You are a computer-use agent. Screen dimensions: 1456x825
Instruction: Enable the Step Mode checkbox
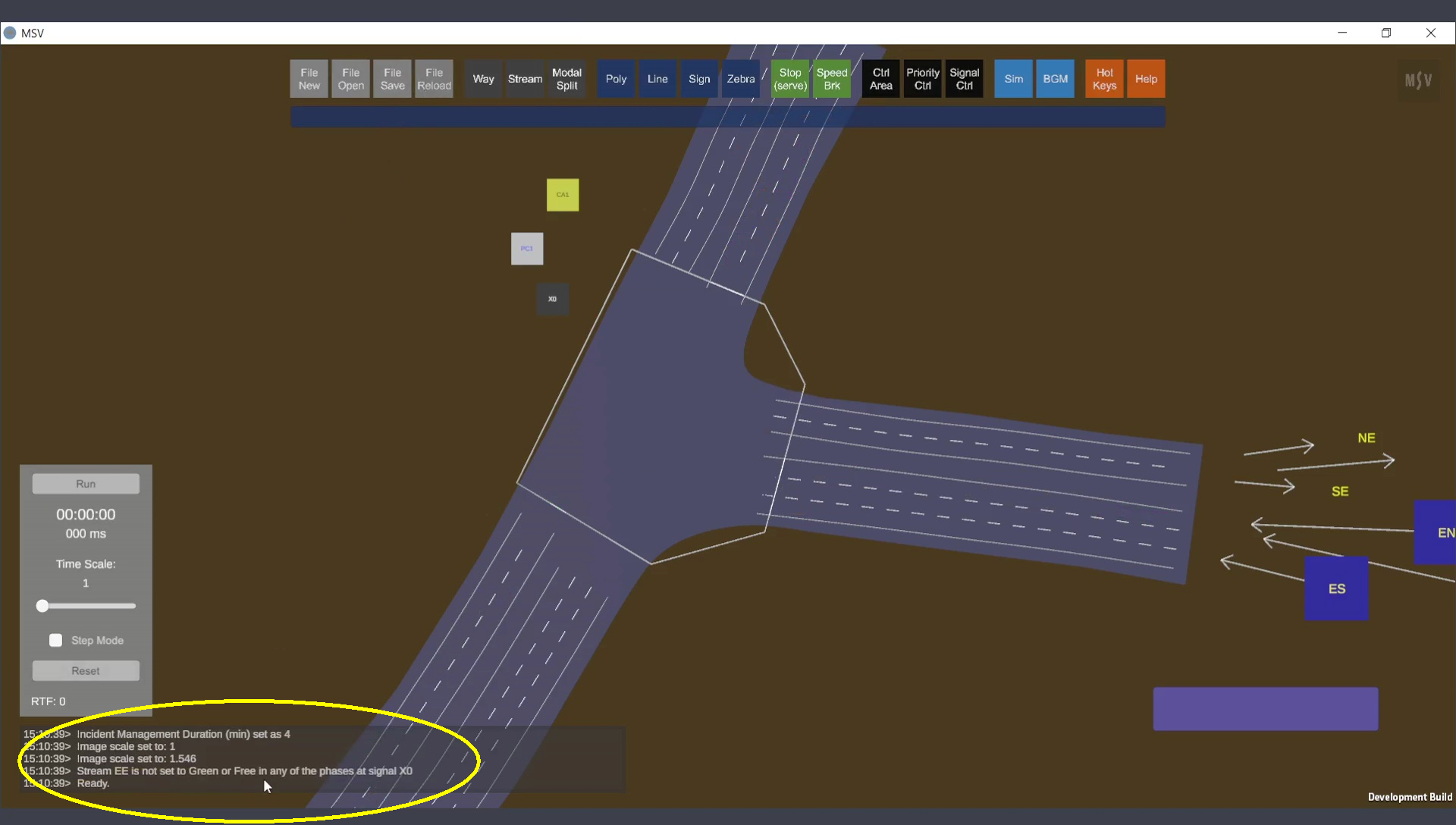pos(56,640)
